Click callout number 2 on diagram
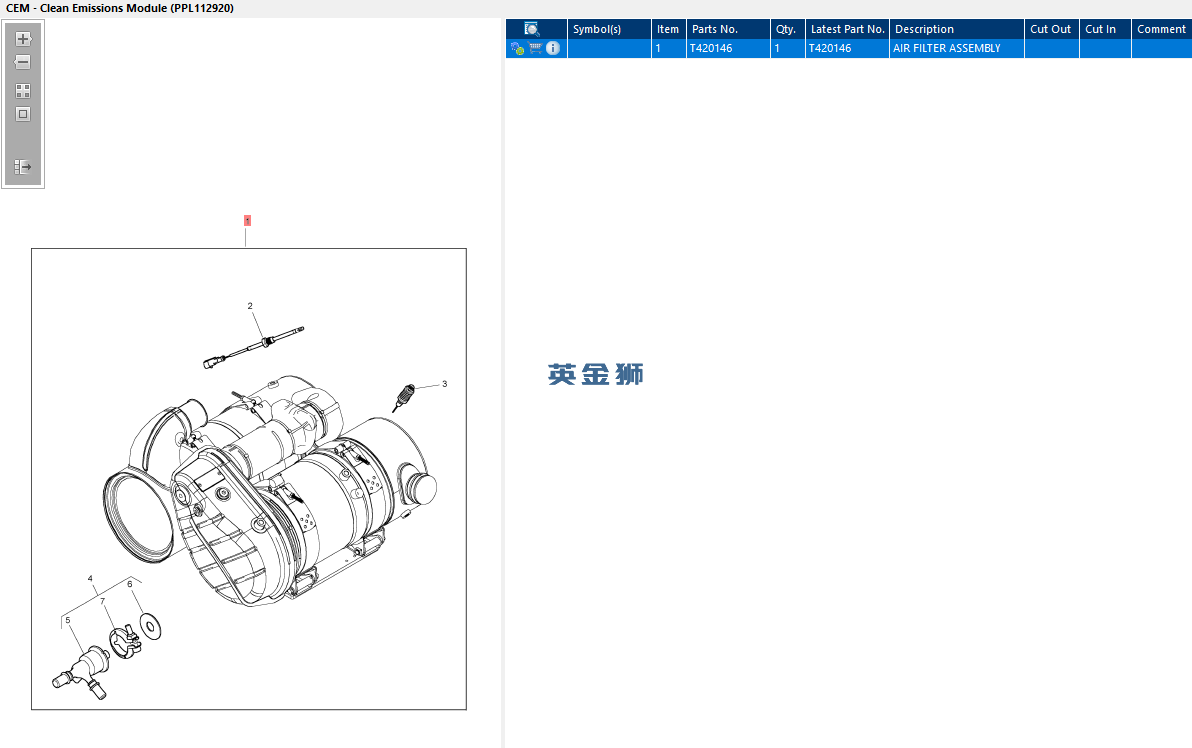Image resolution: width=1192 pixels, height=748 pixels. pyautogui.click(x=250, y=306)
